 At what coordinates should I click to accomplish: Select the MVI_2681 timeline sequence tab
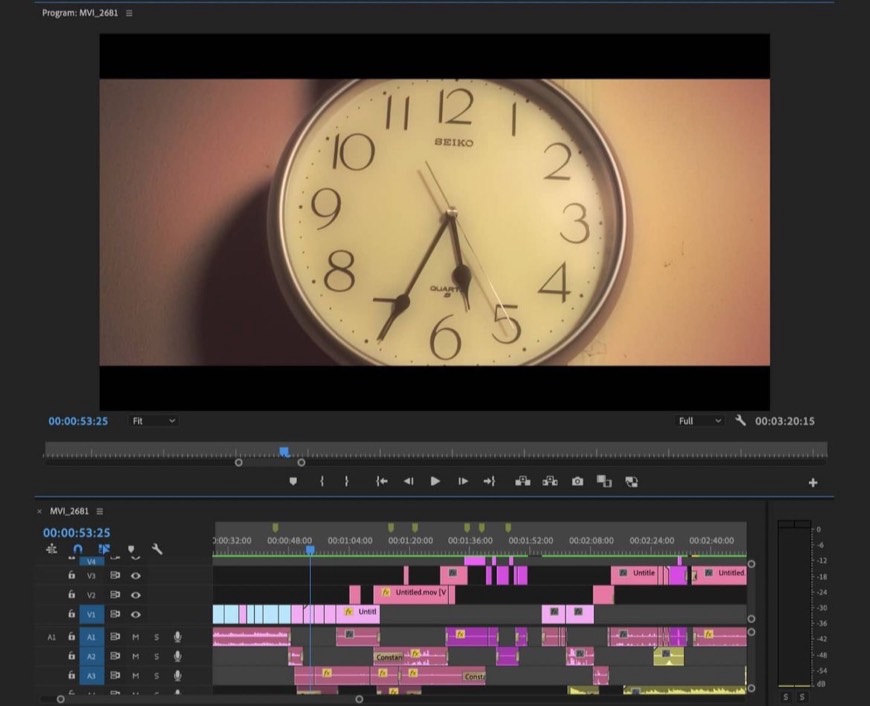(x=69, y=511)
